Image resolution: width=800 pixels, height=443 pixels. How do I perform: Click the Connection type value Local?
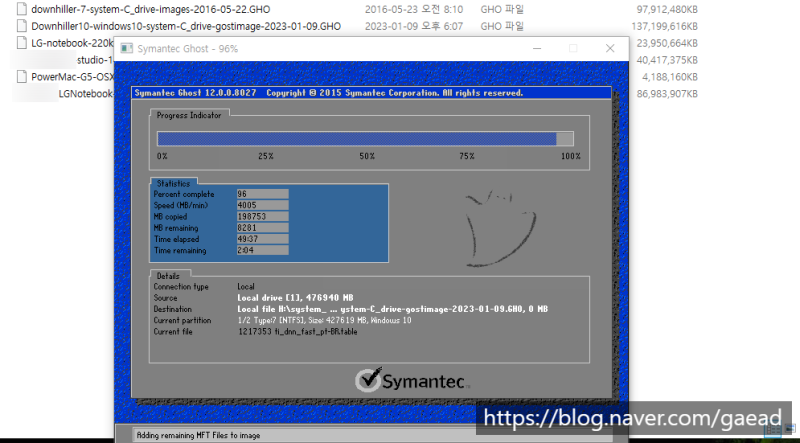[x=246, y=286]
